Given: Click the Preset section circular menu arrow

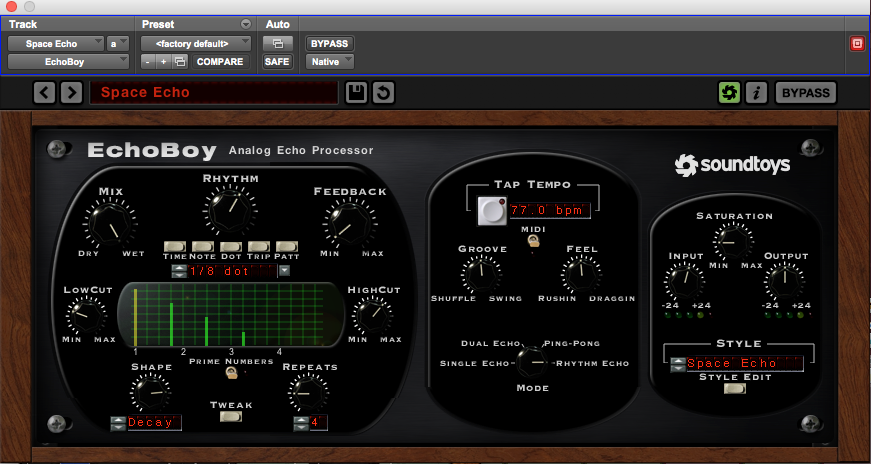Looking at the screenshot, I should click(246, 24).
